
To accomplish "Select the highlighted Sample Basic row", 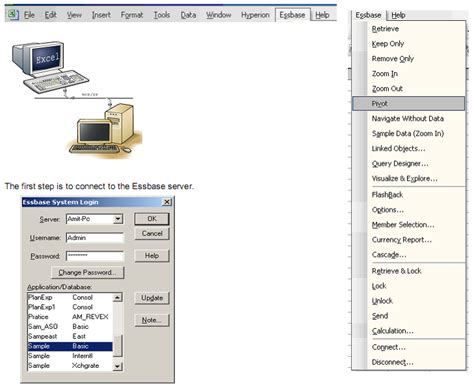I will 70,346.
